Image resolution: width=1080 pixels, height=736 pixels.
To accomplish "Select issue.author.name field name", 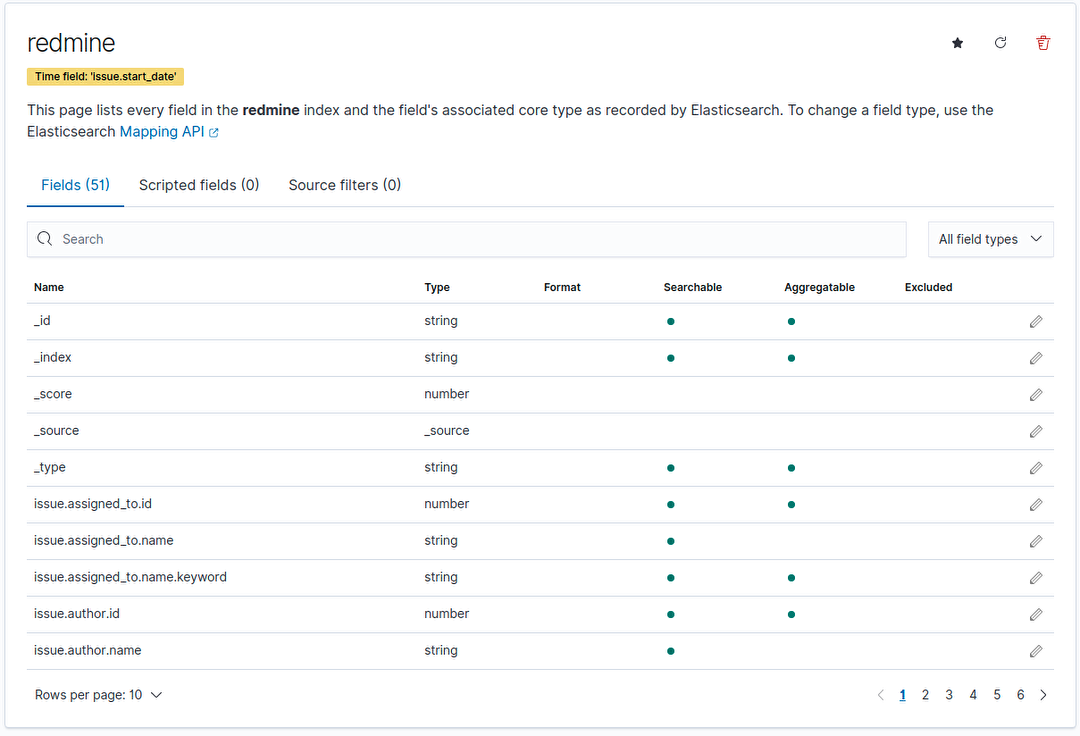I will click(x=87, y=650).
